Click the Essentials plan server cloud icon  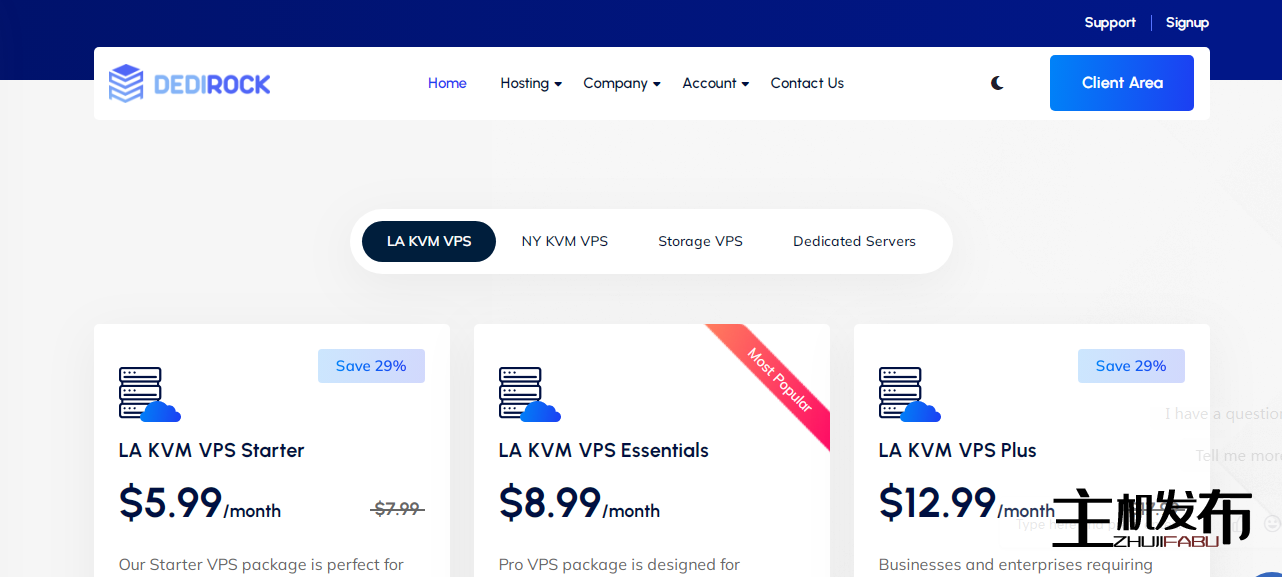(x=529, y=394)
